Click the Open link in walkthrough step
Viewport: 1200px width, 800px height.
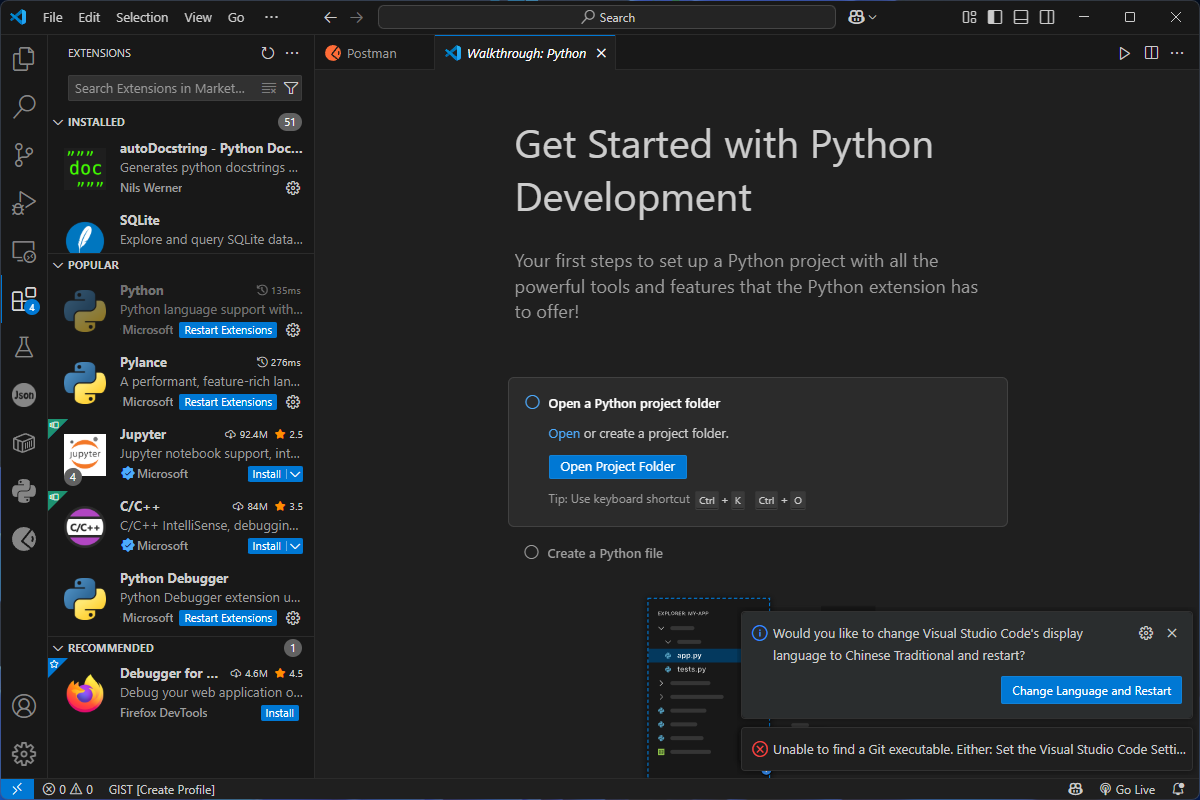coord(564,434)
